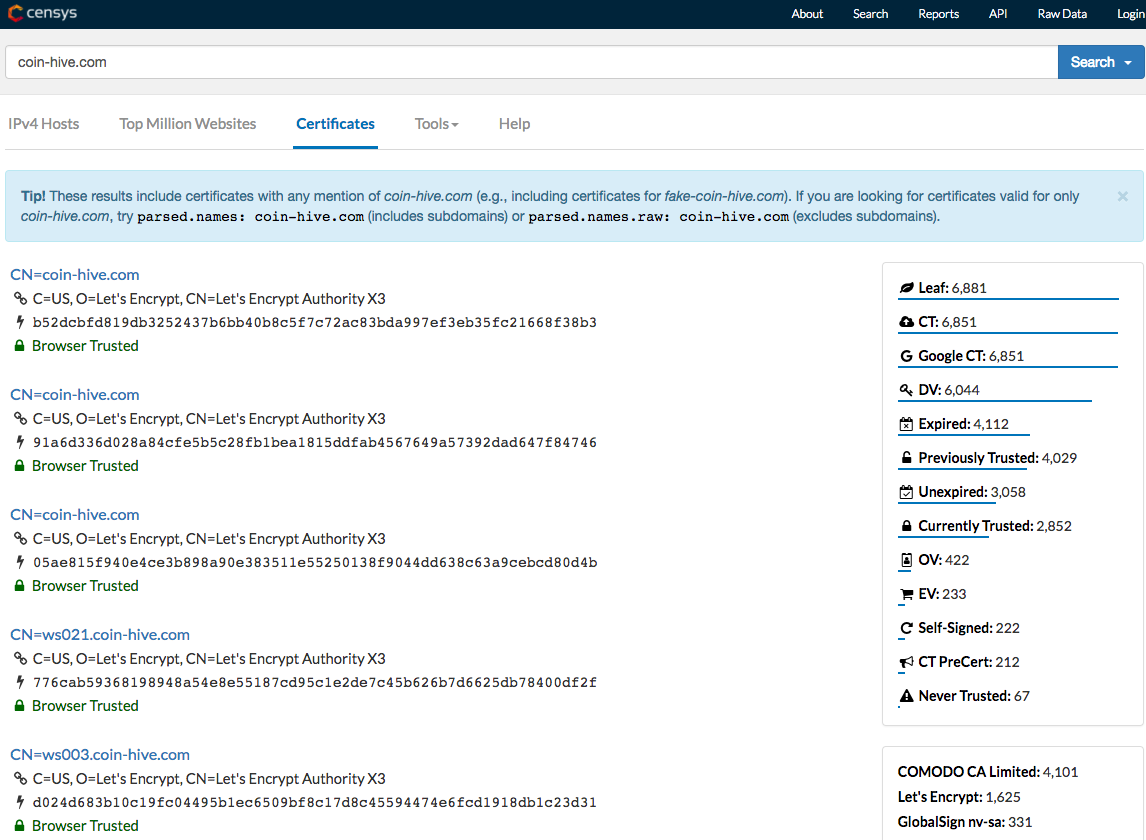This screenshot has width=1146, height=840.
Task: Open Raw Data in top navigation
Action: pyautogui.click(x=1062, y=14)
